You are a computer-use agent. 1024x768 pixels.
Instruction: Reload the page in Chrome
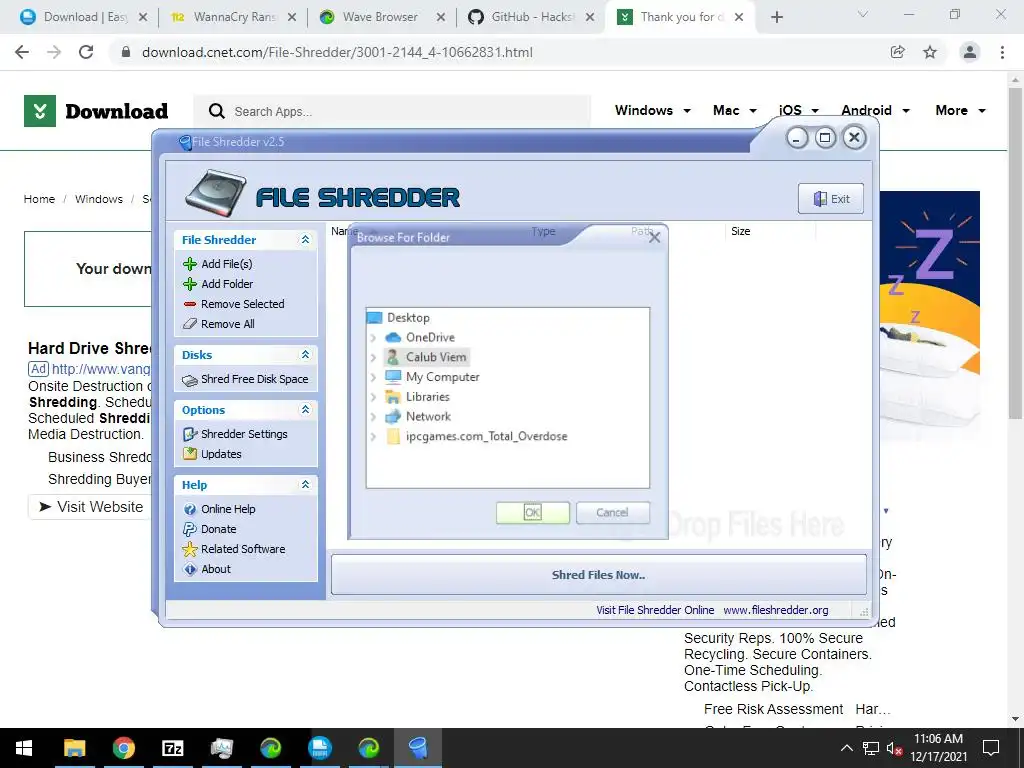coord(86,52)
